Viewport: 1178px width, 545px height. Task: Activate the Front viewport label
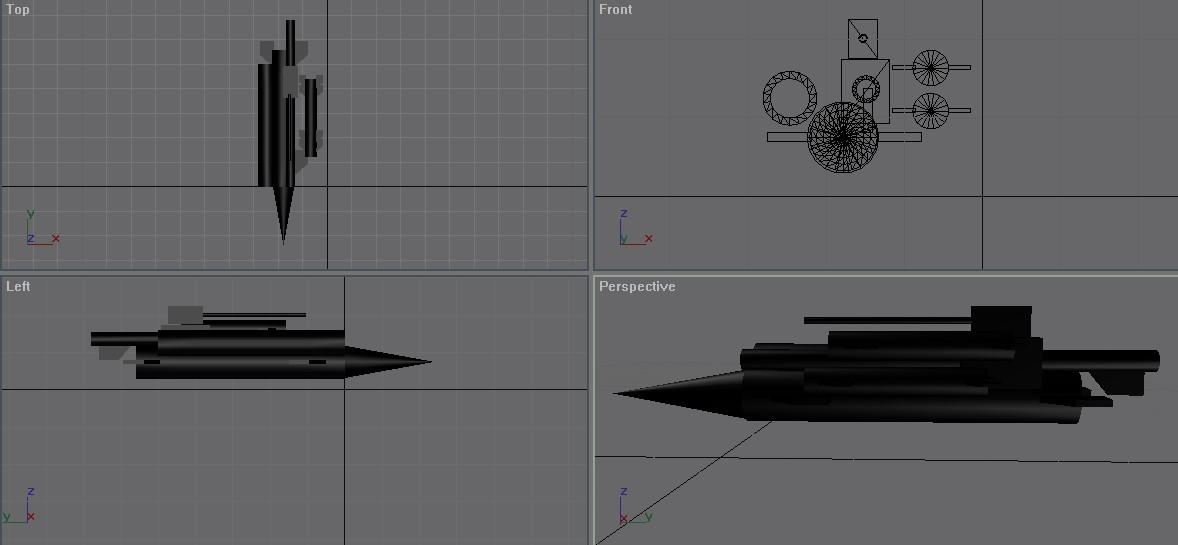point(615,10)
